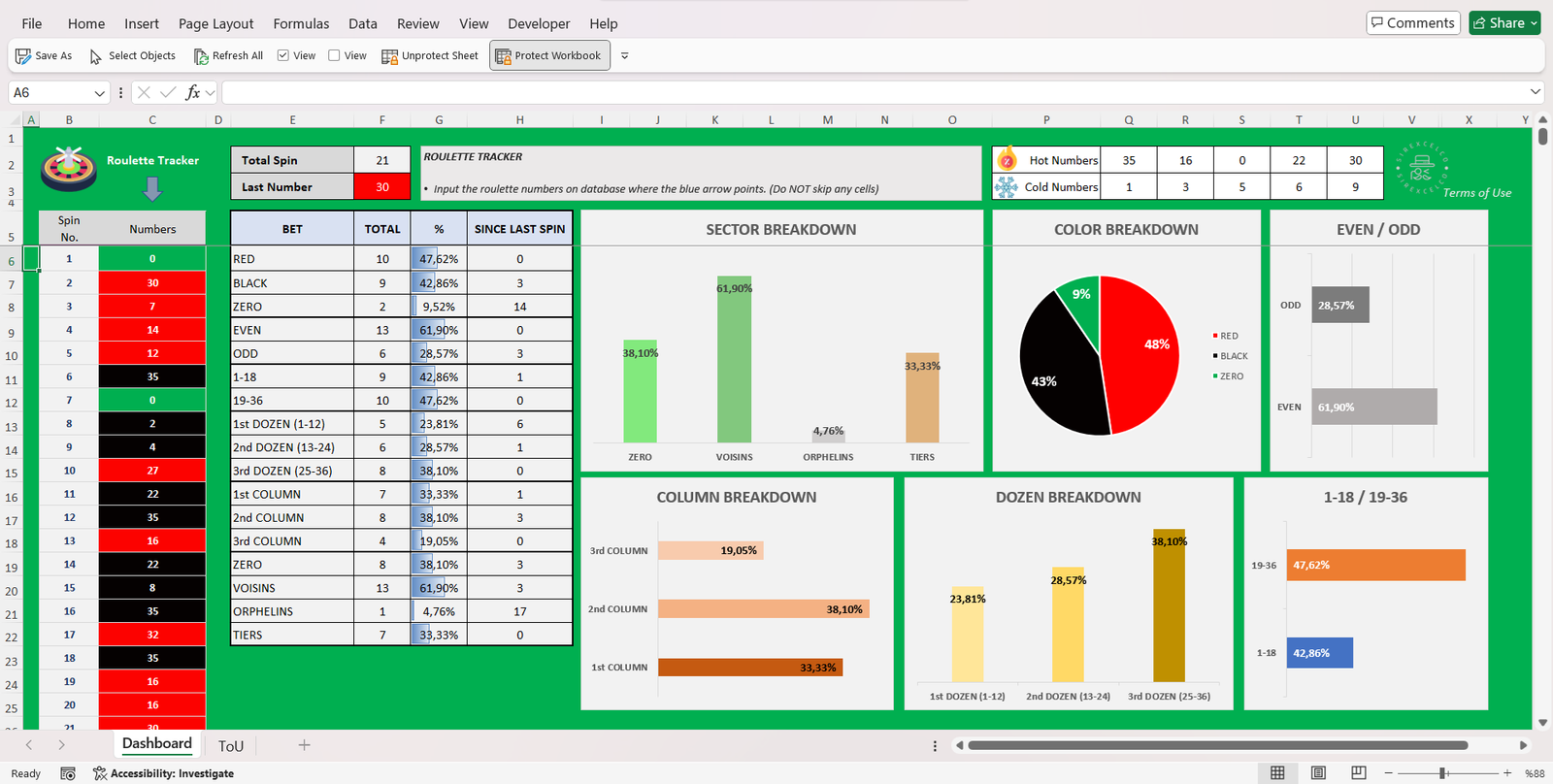Enable the unchecked View checkbox
Viewport: 1553px width, 784px height.
pos(334,56)
